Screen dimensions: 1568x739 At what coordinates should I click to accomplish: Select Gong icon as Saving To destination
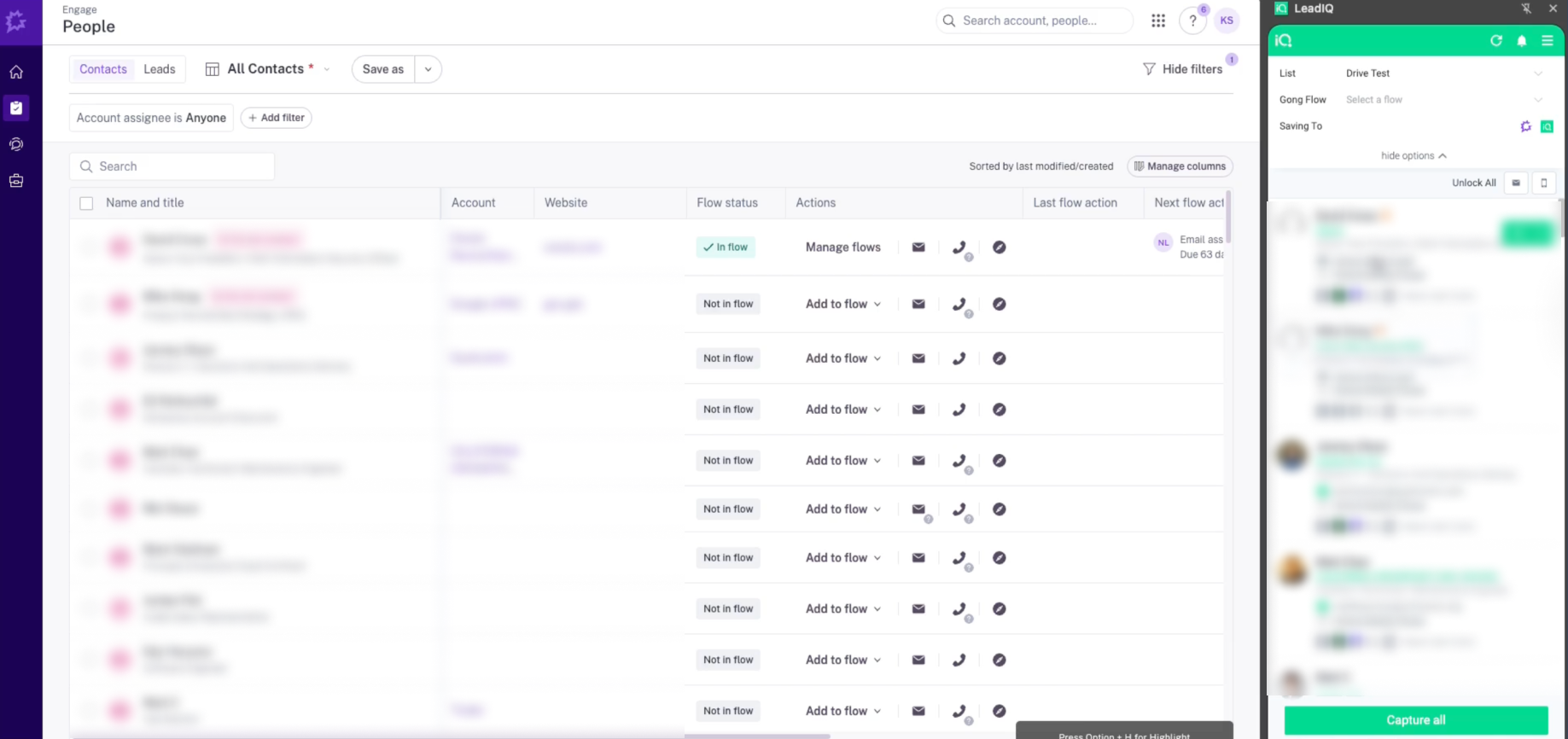coord(1526,126)
